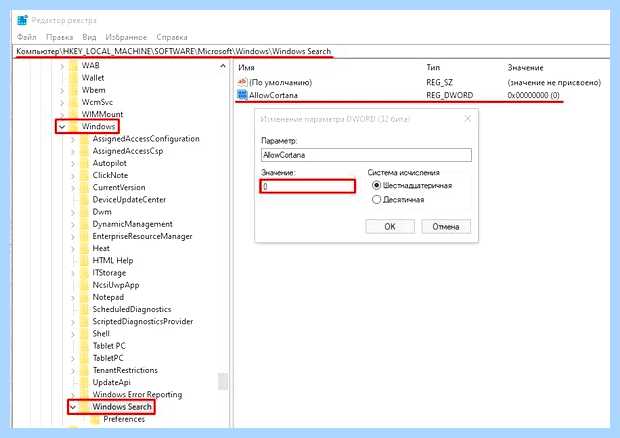The image size is (620, 438).
Task: Click the tree pane scrollbar thumb
Action: (223, 381)
